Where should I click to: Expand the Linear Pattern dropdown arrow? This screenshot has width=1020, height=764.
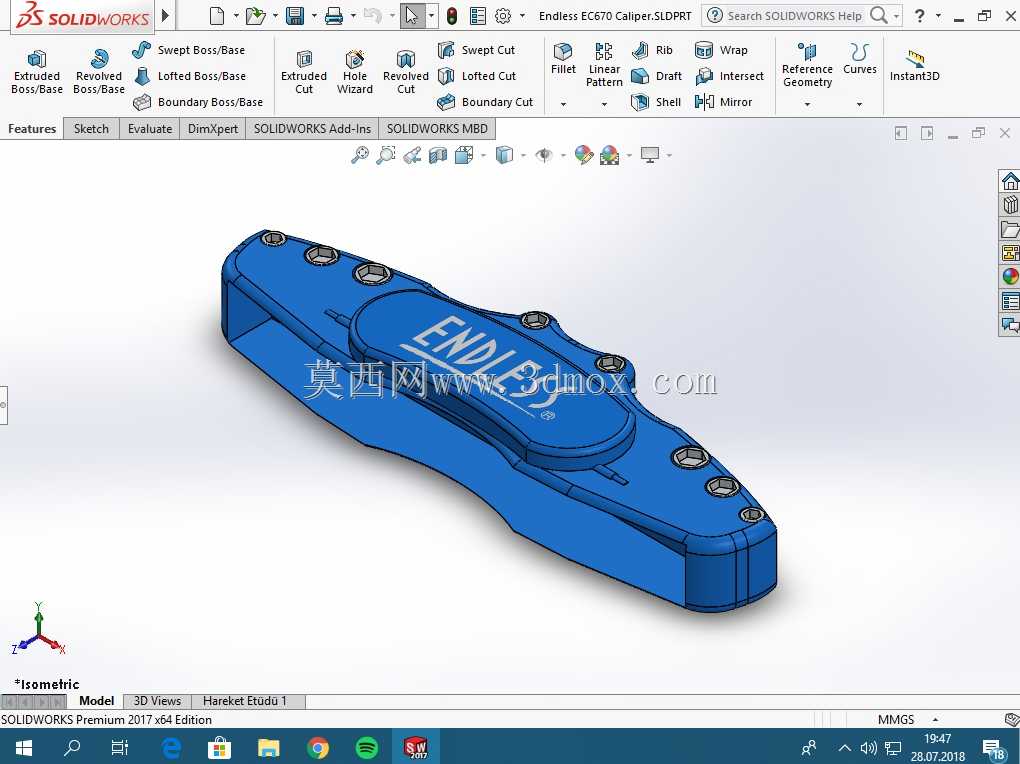point(604,103)
